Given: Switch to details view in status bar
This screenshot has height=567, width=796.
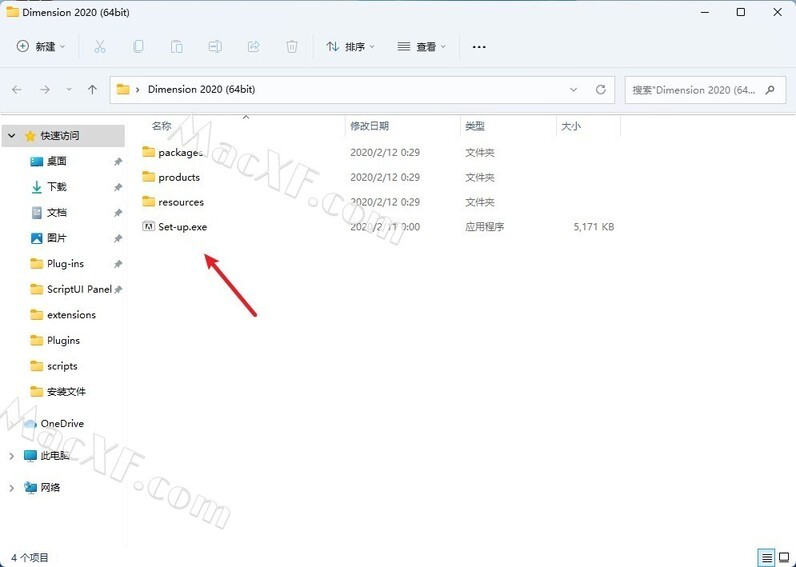Looking at the screenshot, I should tap(767, 557).
